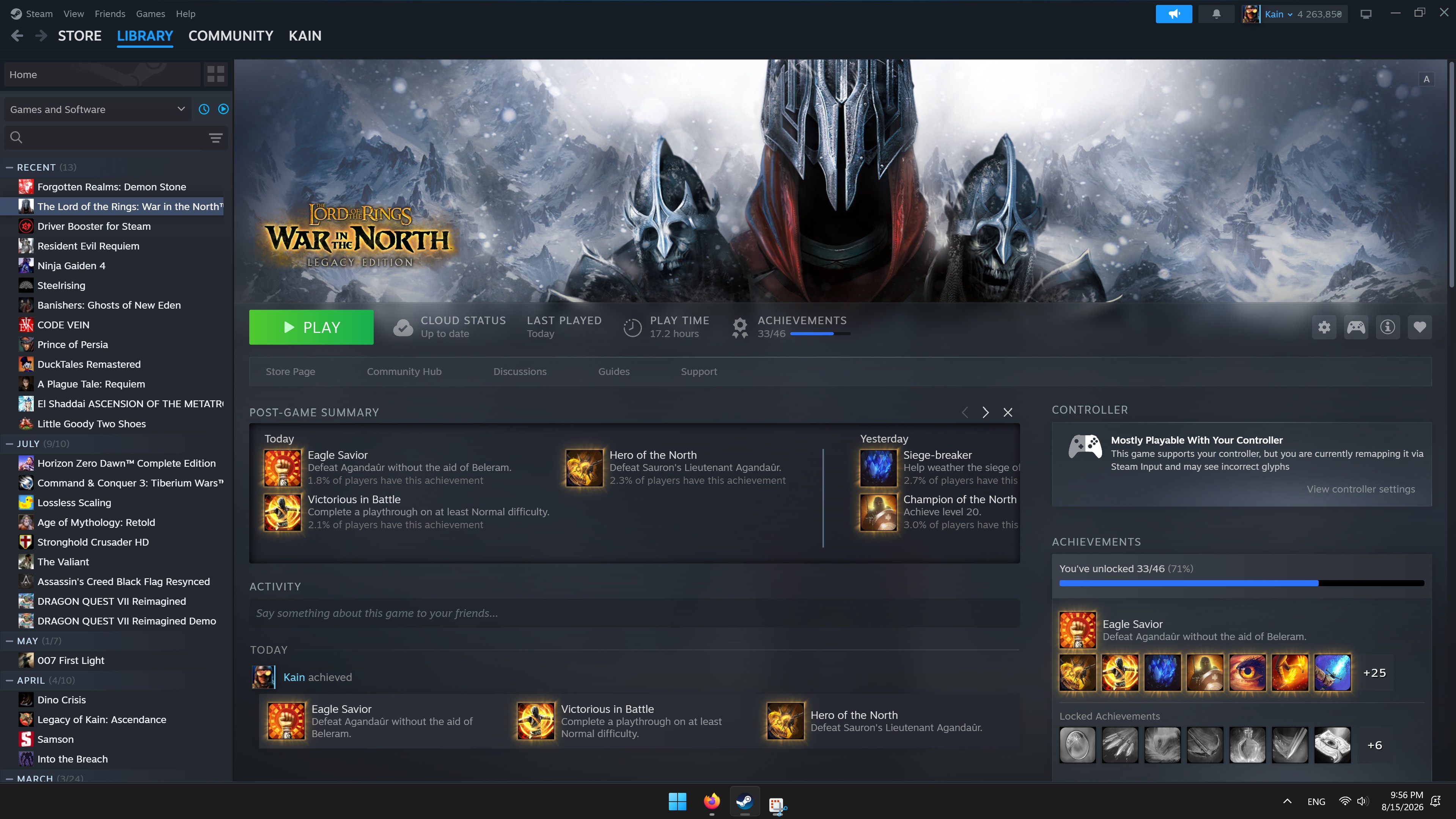
Task: Open the Windows Start menu
Action: [x=677, y=801]
